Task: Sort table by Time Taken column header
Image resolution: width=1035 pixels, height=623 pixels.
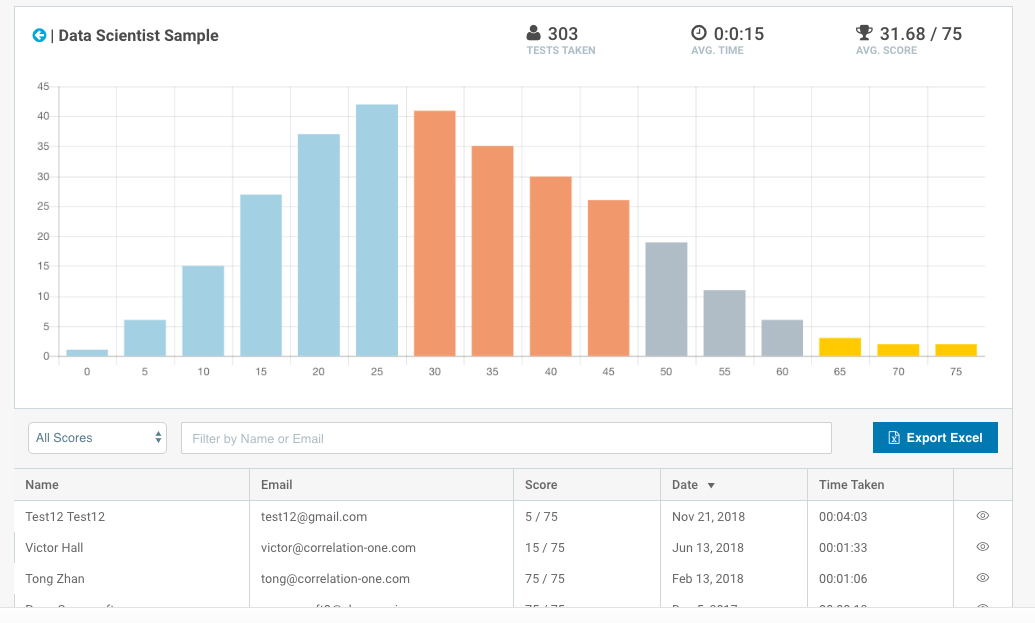Action: 851,485
